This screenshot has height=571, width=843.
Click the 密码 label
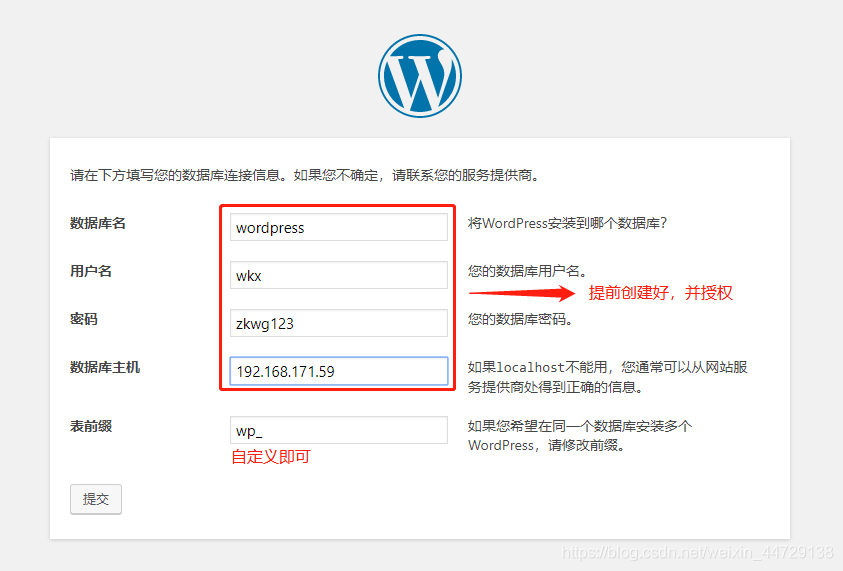(84, 319)
